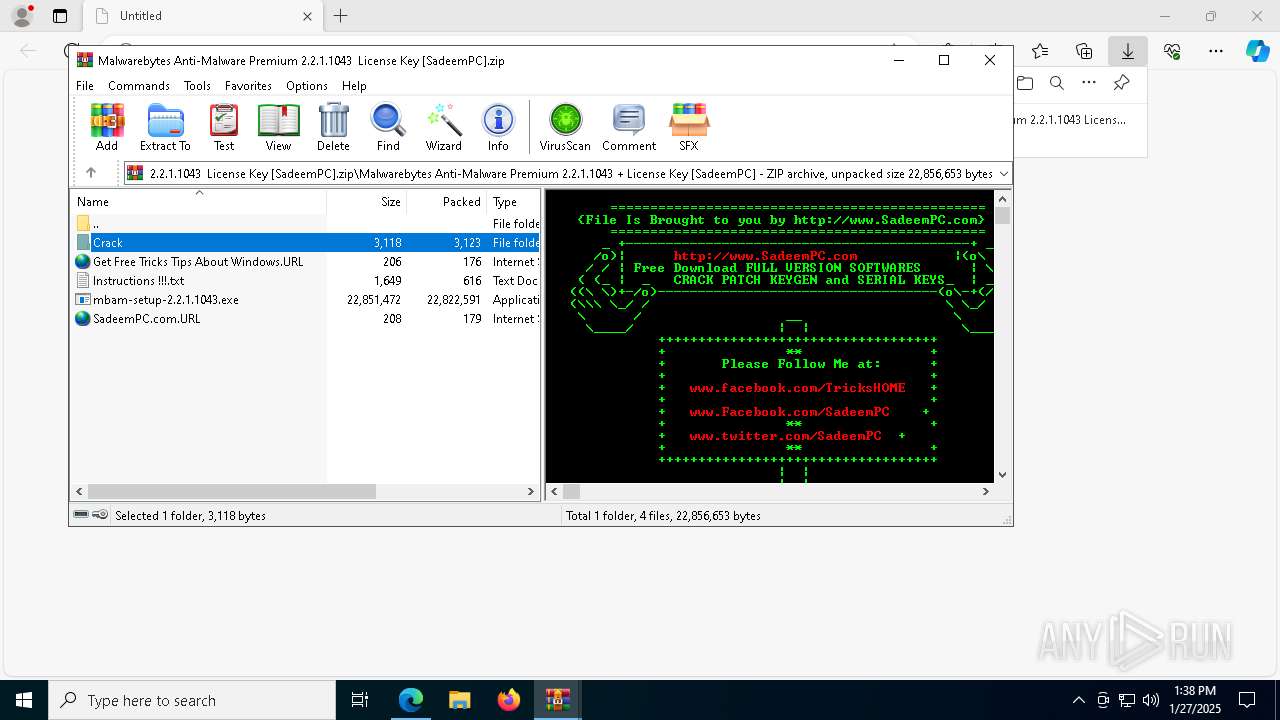This screenshot has height=720, width=1280.
Task: Click the drive icon in WinRAR status bar
Action: click(81, 515)
